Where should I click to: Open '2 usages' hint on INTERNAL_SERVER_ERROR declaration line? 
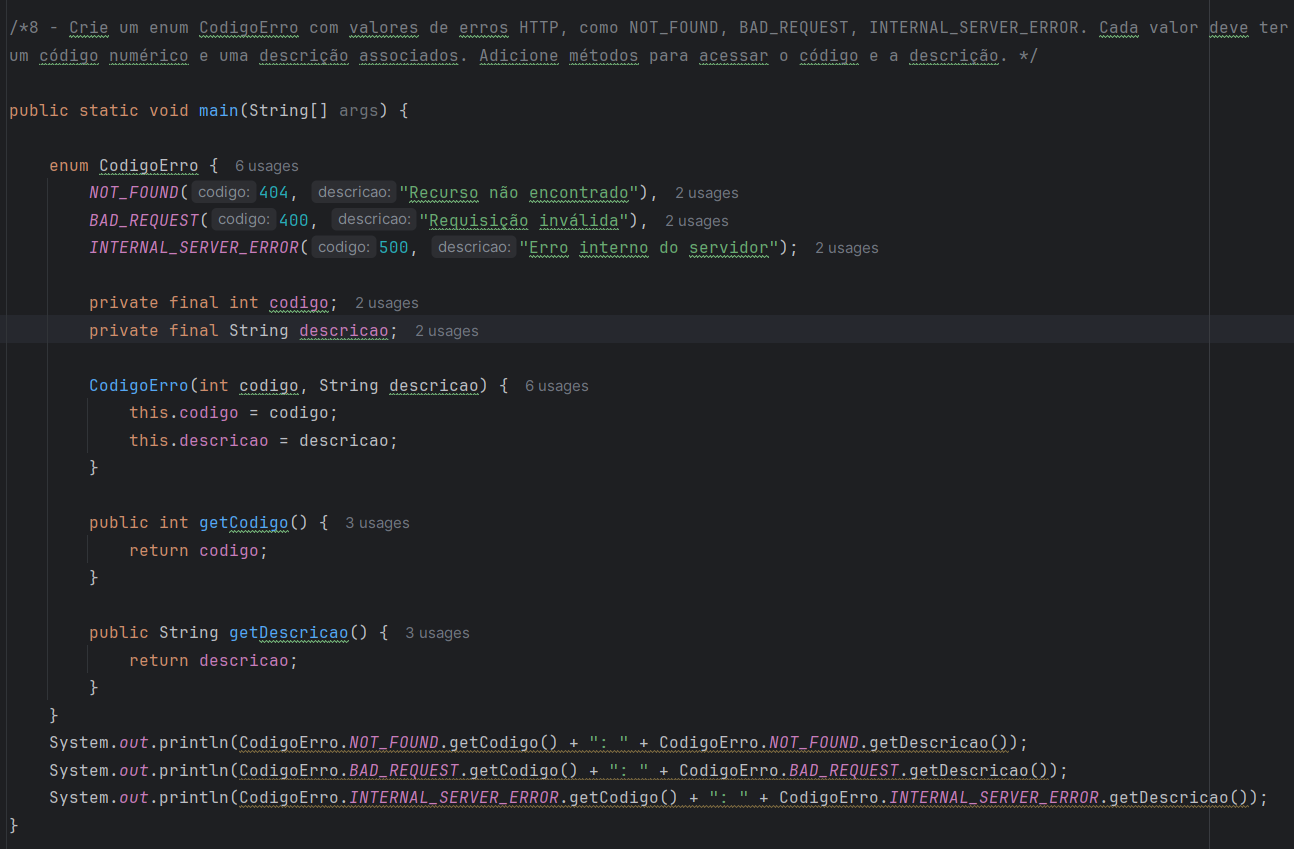pos(846,248)
